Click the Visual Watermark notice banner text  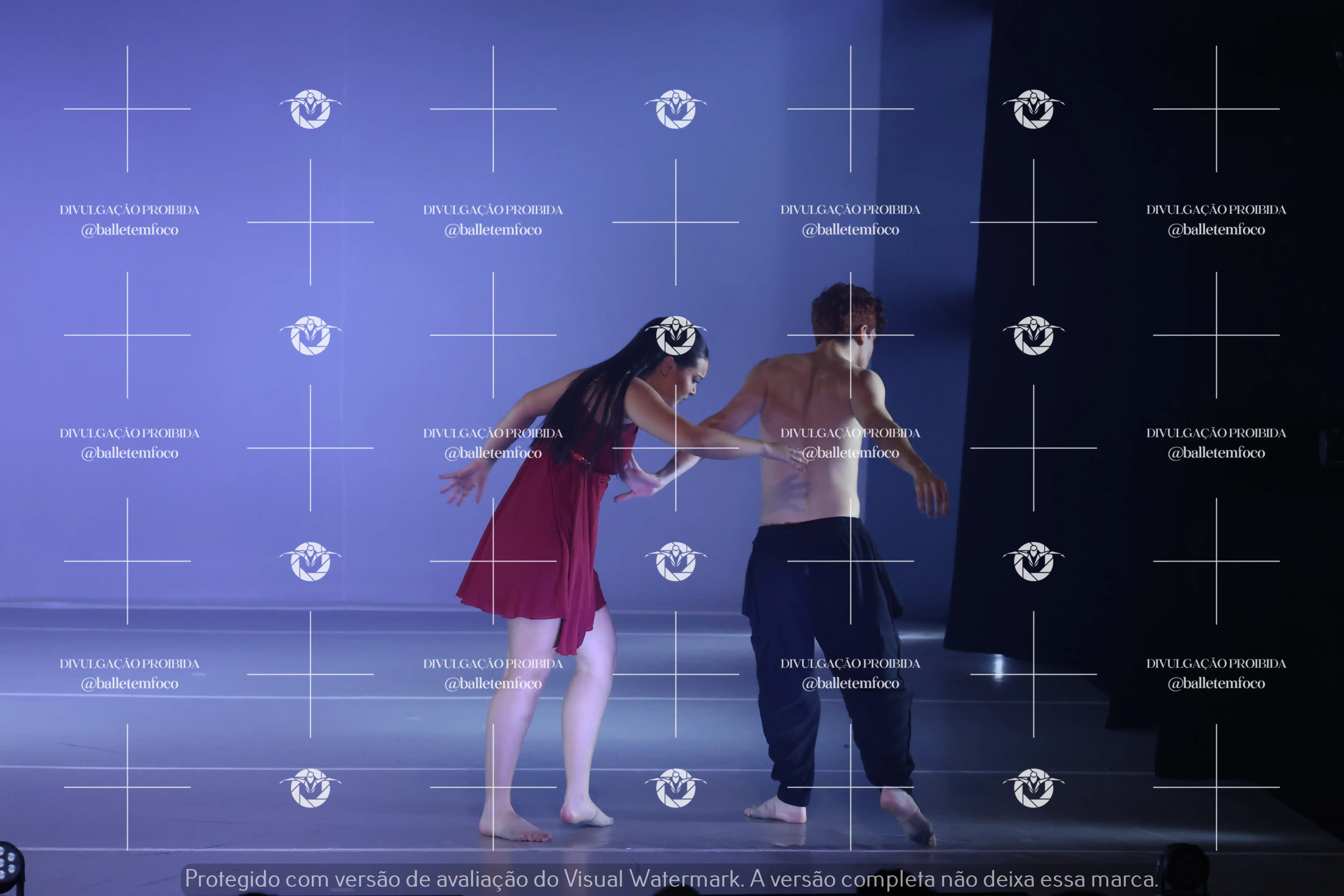671,879
